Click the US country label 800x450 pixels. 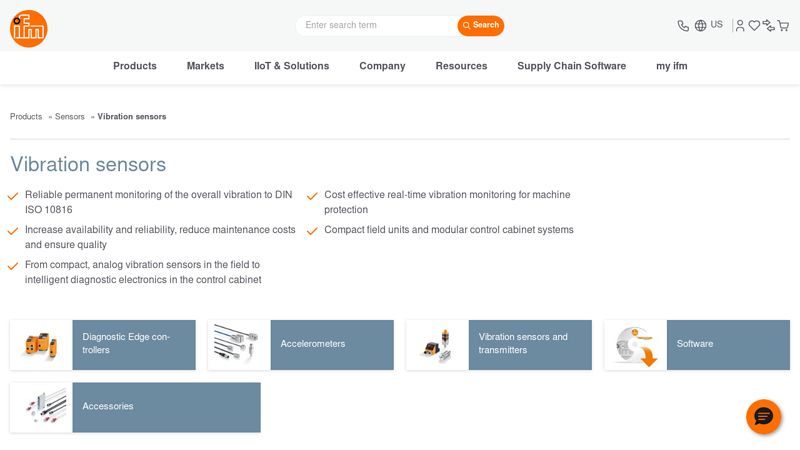[x=716, y=24]
